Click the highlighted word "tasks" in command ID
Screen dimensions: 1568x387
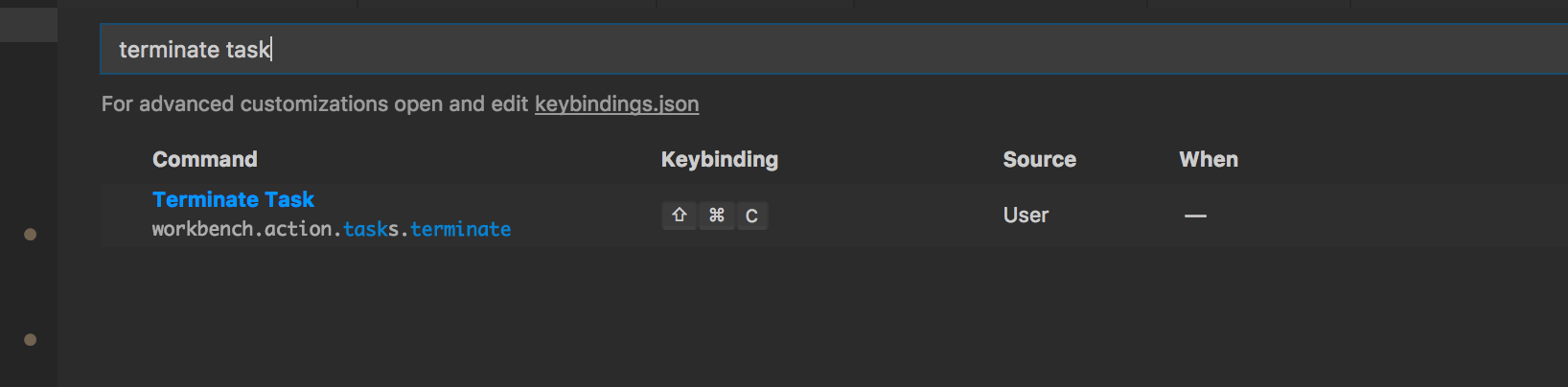(371, 230)
